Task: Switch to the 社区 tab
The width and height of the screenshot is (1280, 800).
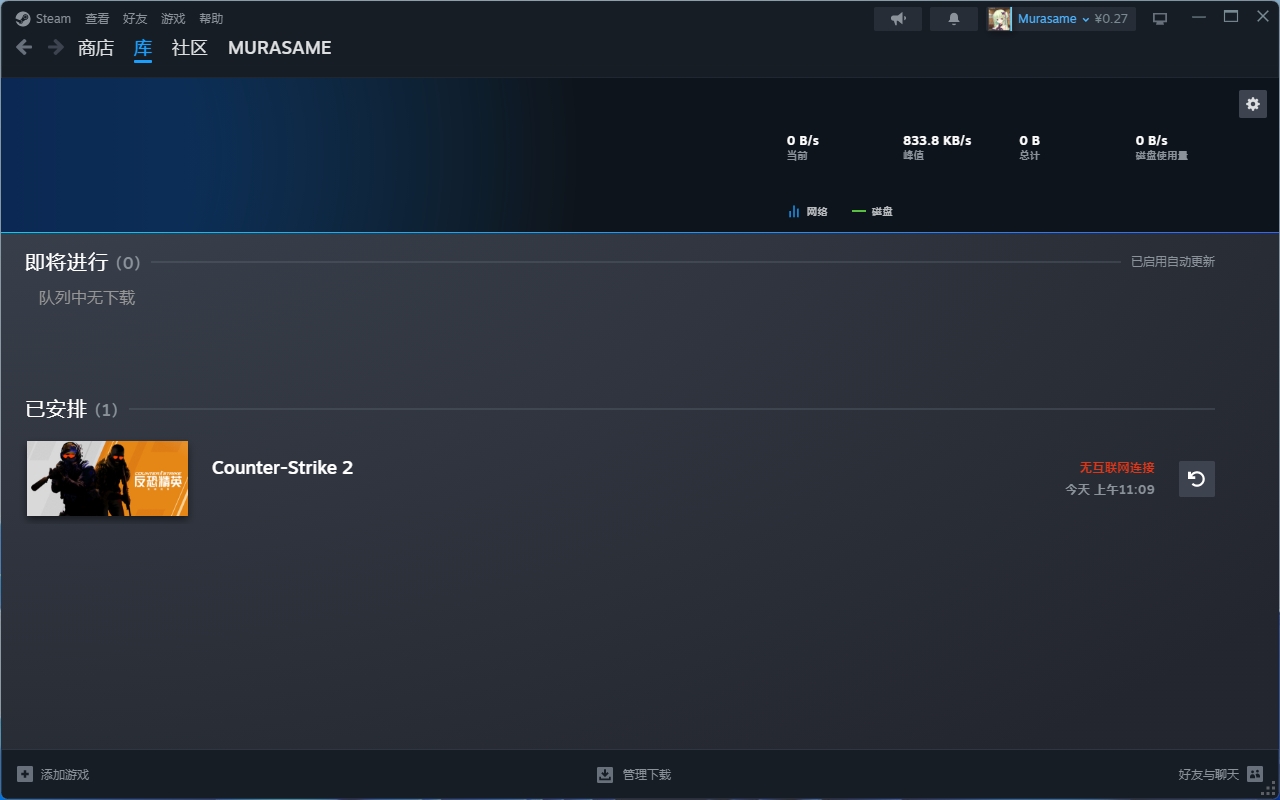Action: click(190, 48)
